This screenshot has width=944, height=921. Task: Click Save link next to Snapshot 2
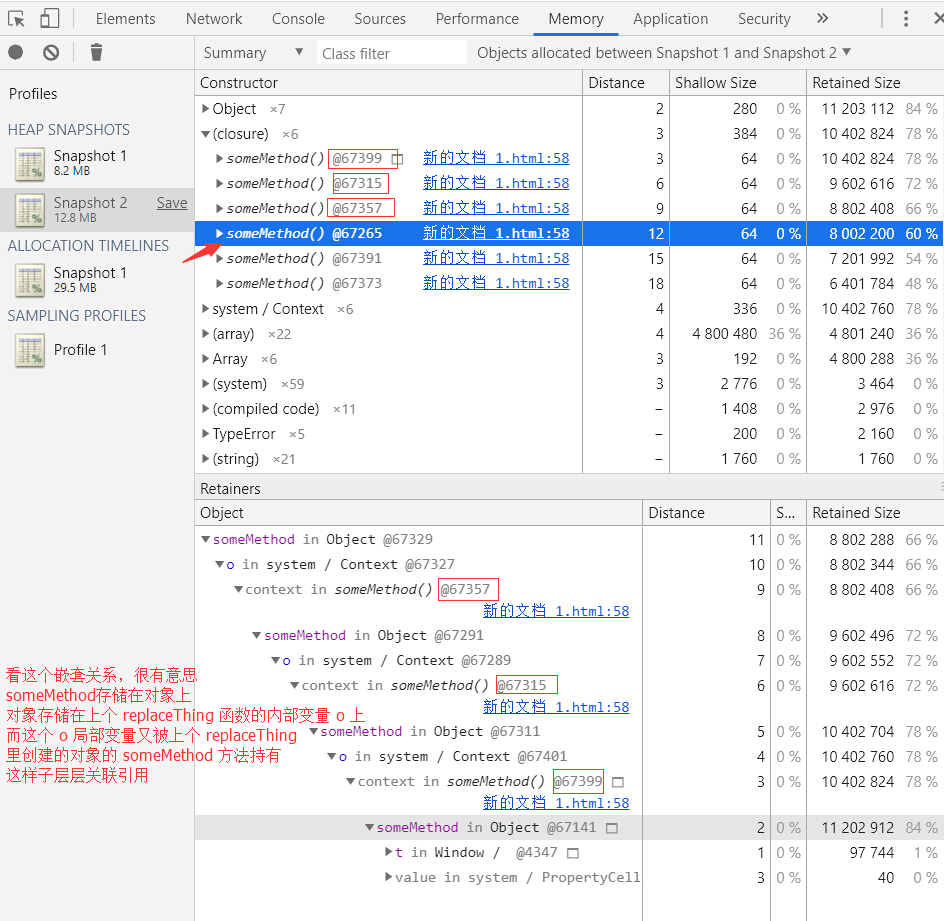[171, 203]
